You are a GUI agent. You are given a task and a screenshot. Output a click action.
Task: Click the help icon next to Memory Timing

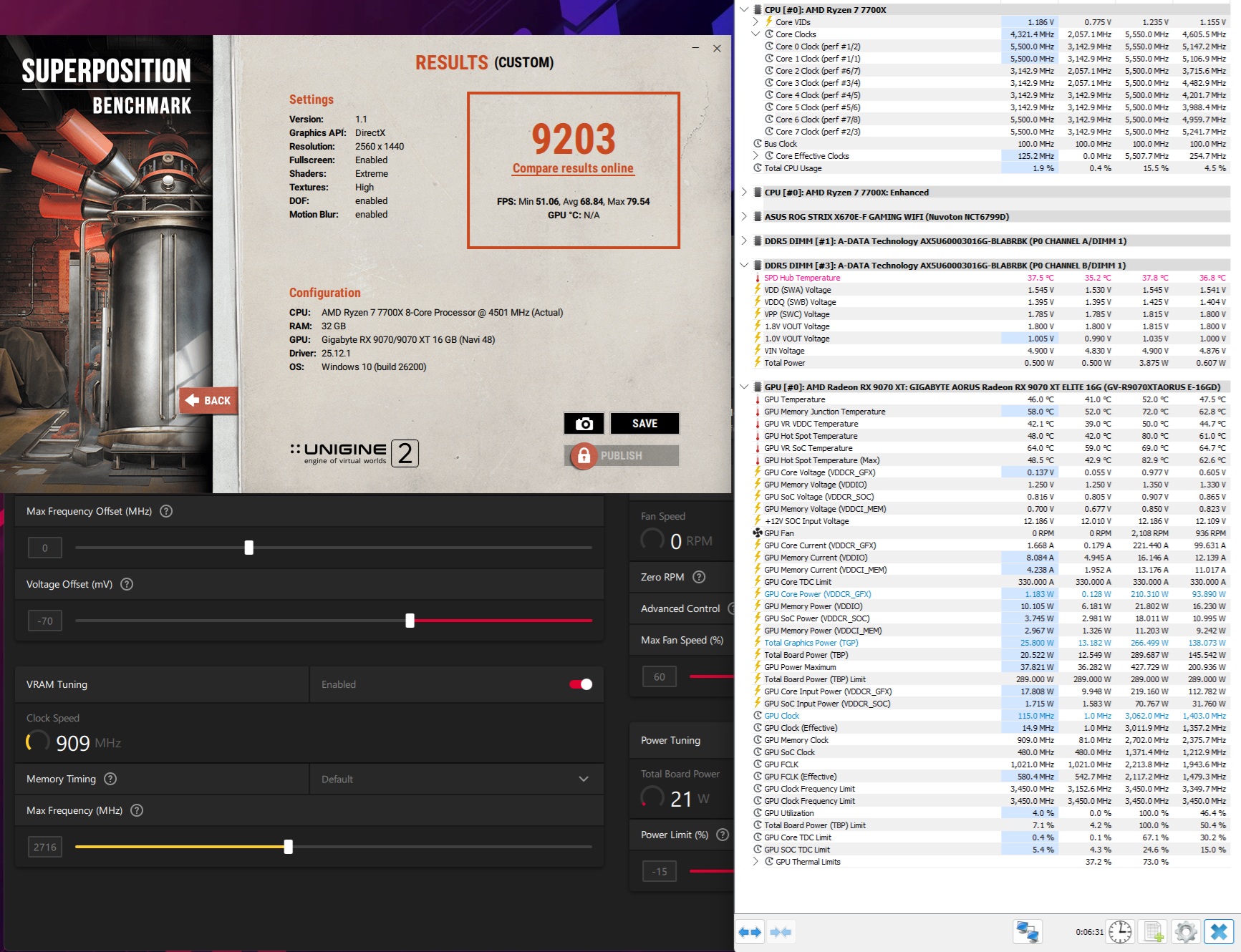(110, 779)
